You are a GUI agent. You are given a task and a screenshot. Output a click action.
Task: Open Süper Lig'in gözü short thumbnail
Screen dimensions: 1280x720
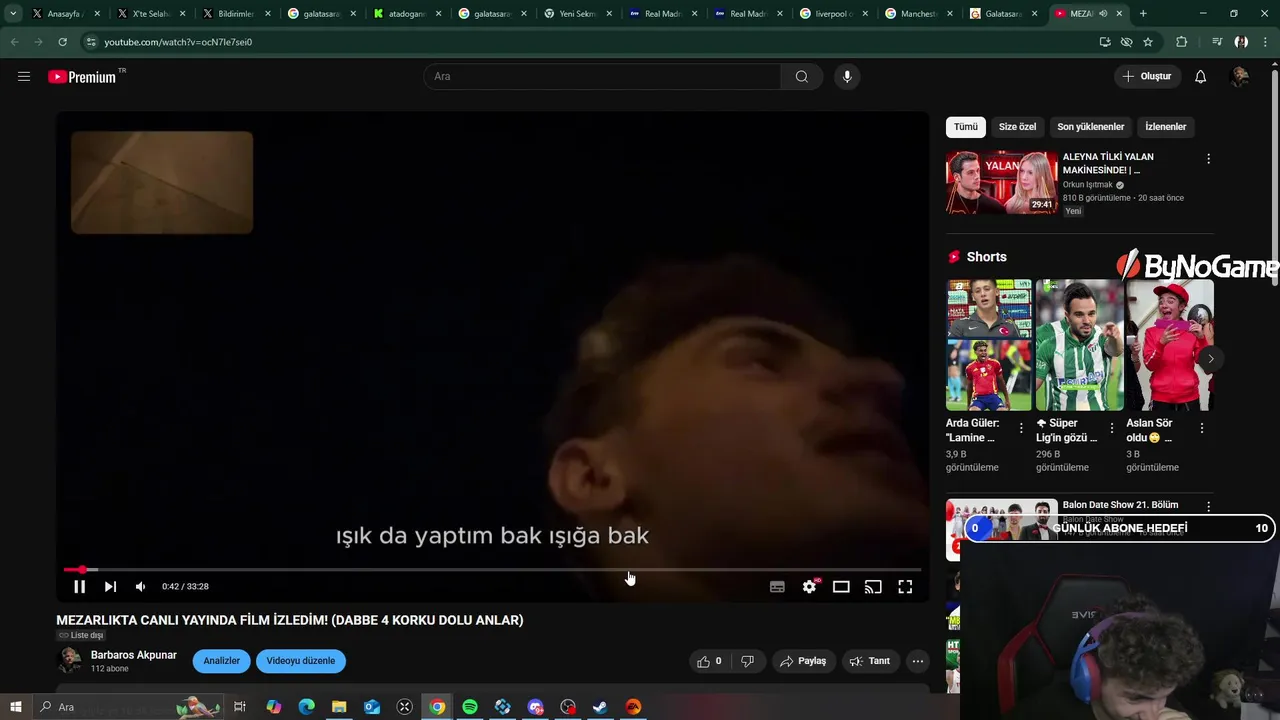click(x=1079, y=345)
